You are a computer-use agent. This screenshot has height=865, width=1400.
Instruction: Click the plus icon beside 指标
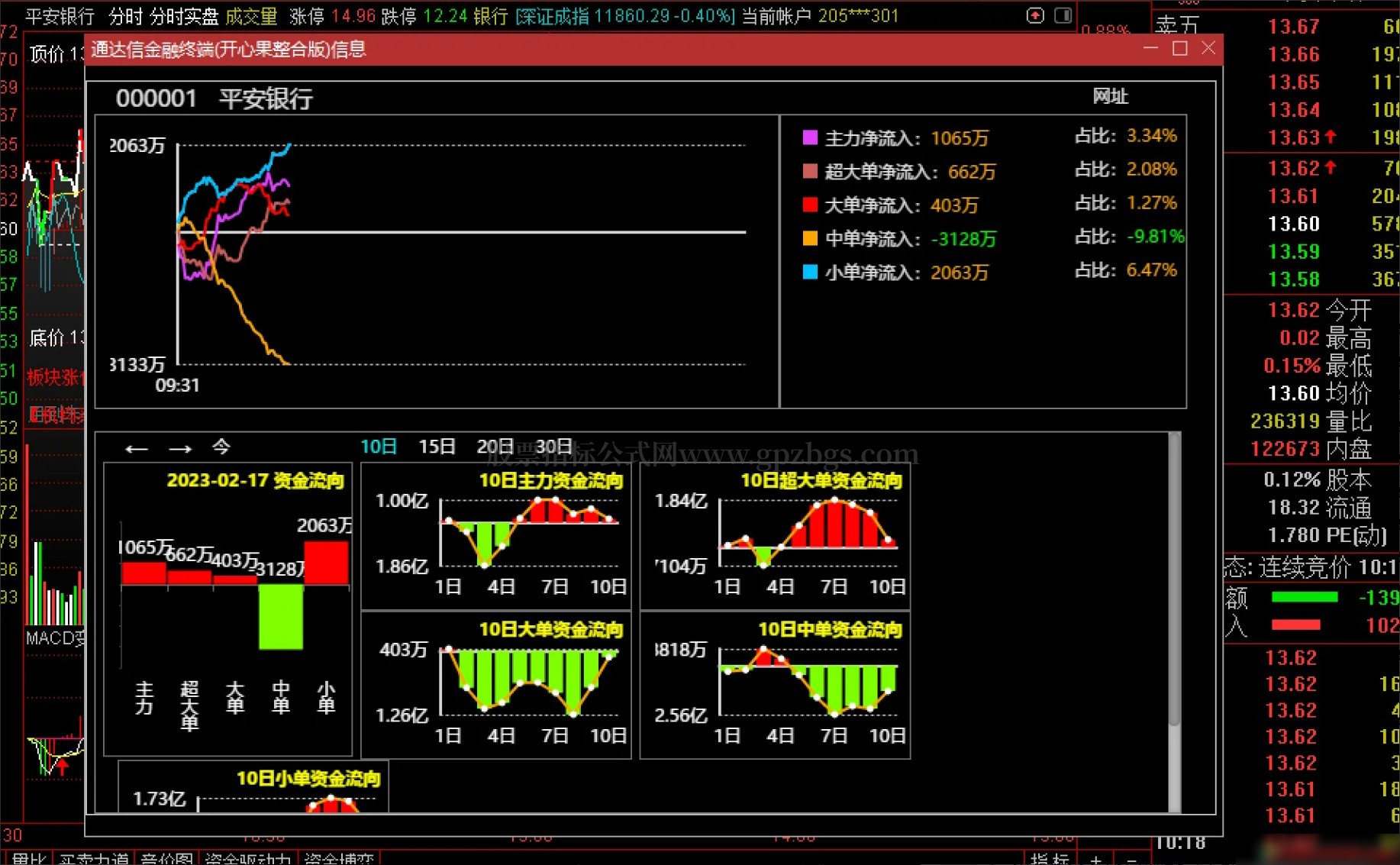click(1096, 859)
